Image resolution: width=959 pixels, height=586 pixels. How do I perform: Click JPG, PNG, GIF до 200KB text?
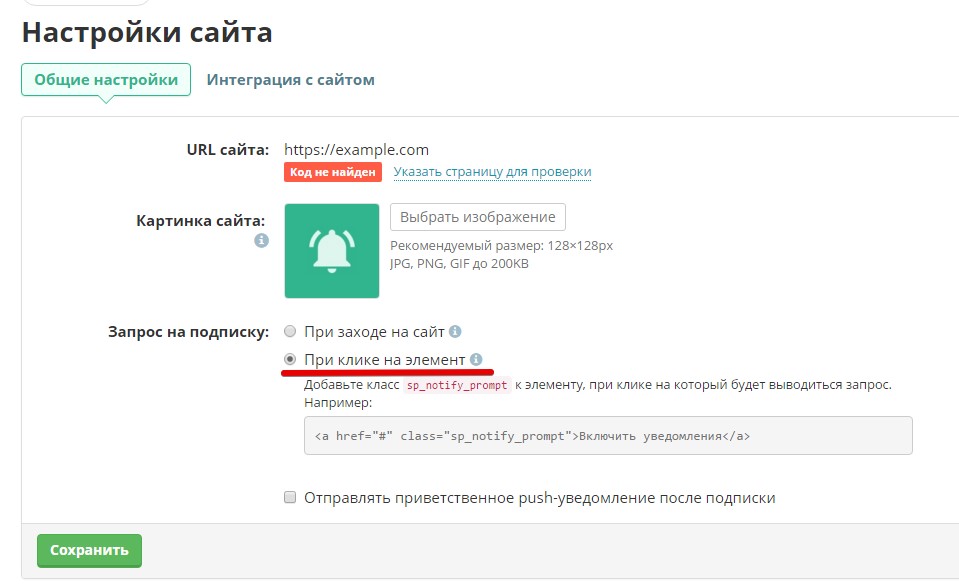coord(459,264)
